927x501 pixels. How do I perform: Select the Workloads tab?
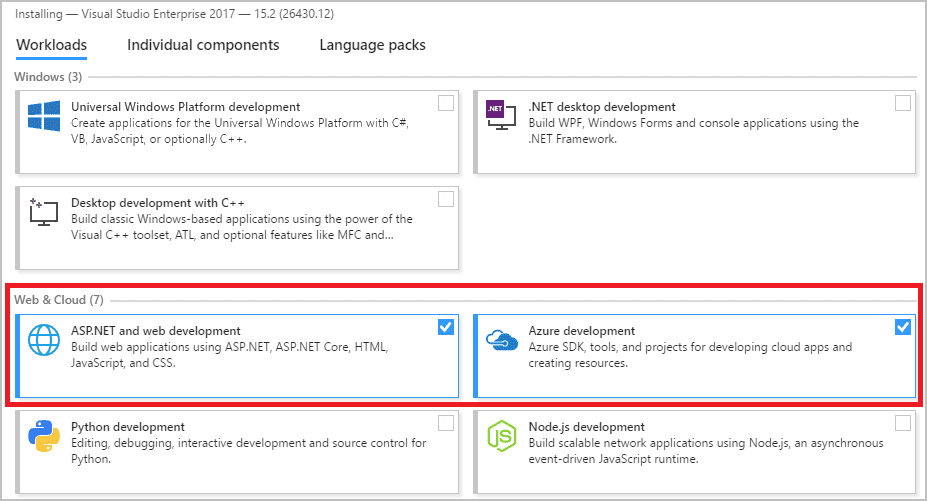click(x=52, y=45)
